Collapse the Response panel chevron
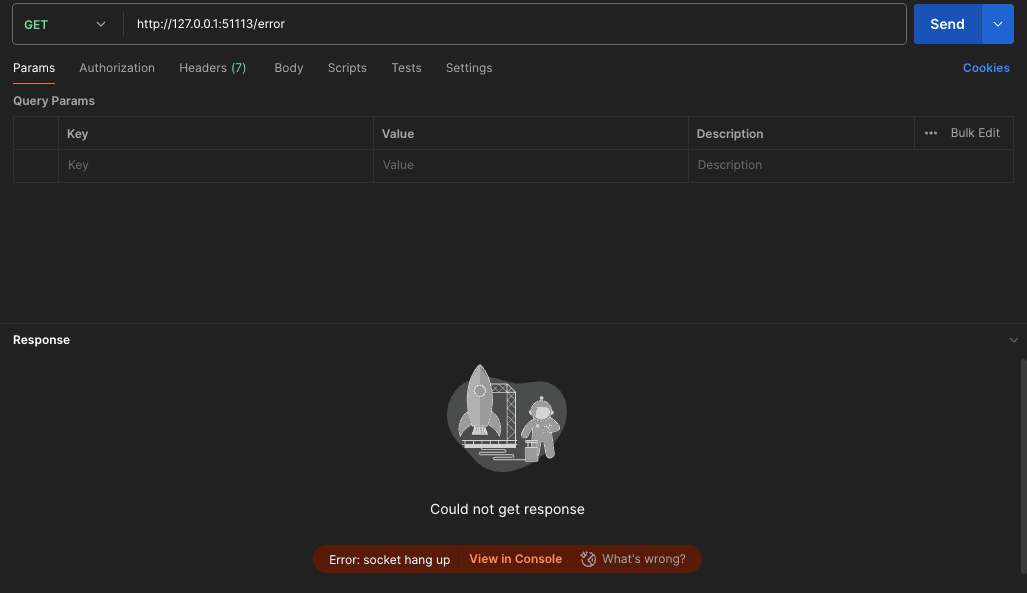This screenshot has width=1027, height=593. point(1013,340)
